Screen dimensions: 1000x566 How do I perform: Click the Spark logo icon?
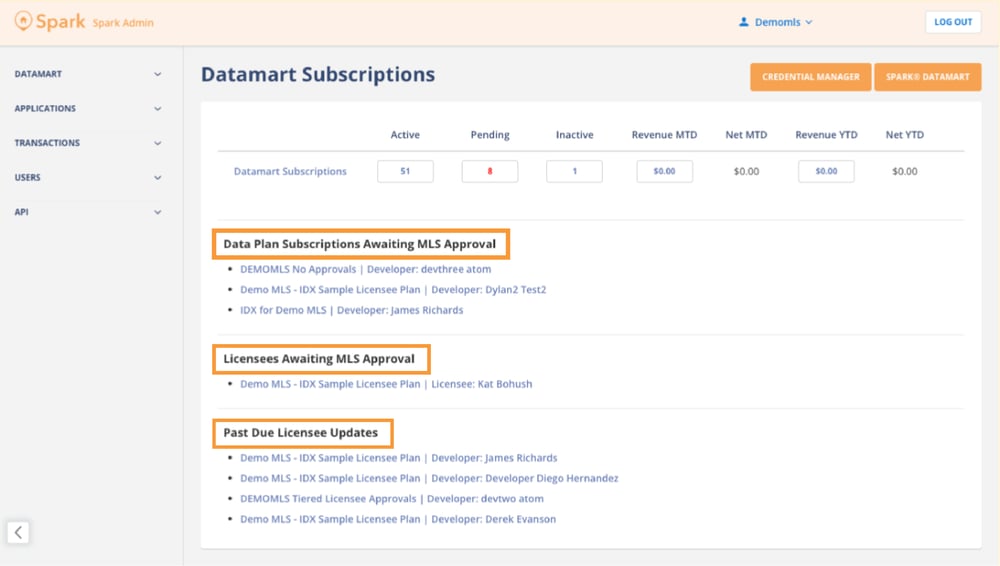[x=23, y=22]
